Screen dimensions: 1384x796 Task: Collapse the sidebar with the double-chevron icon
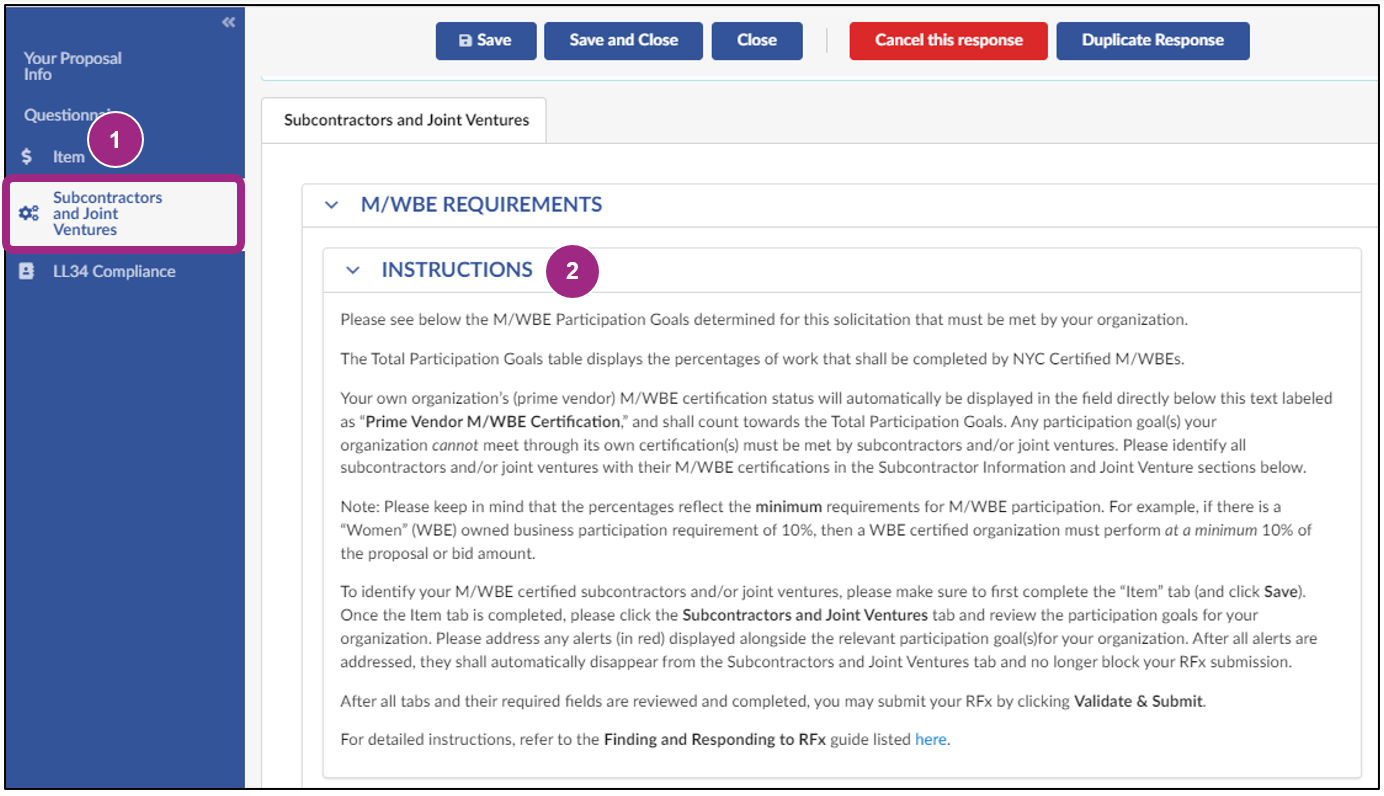point(228,20)
